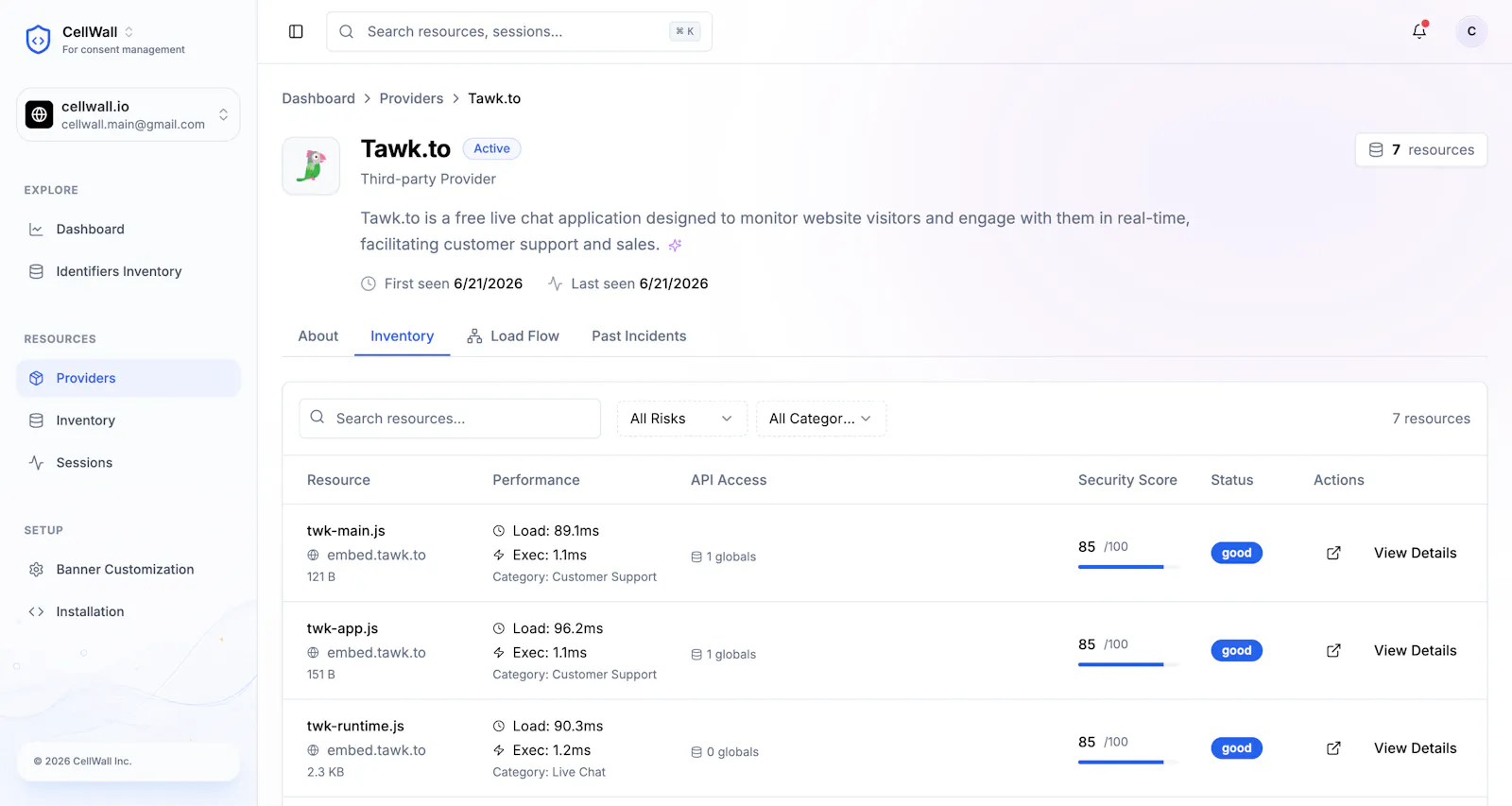
Task: Click the Security Score column header
Action: pos(1127,480)
